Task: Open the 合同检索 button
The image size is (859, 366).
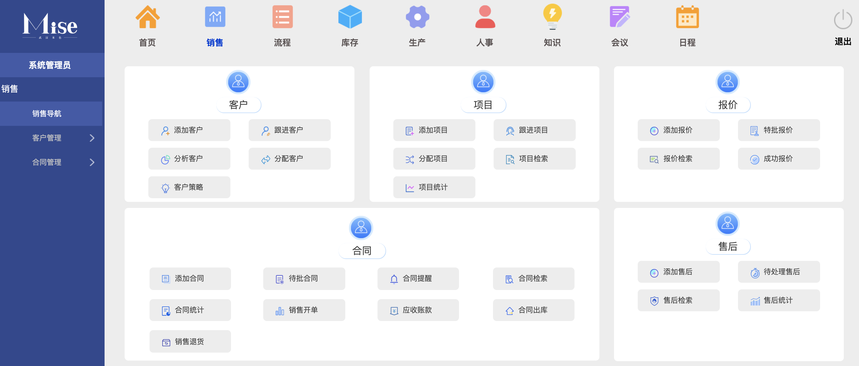Action: 534,279
